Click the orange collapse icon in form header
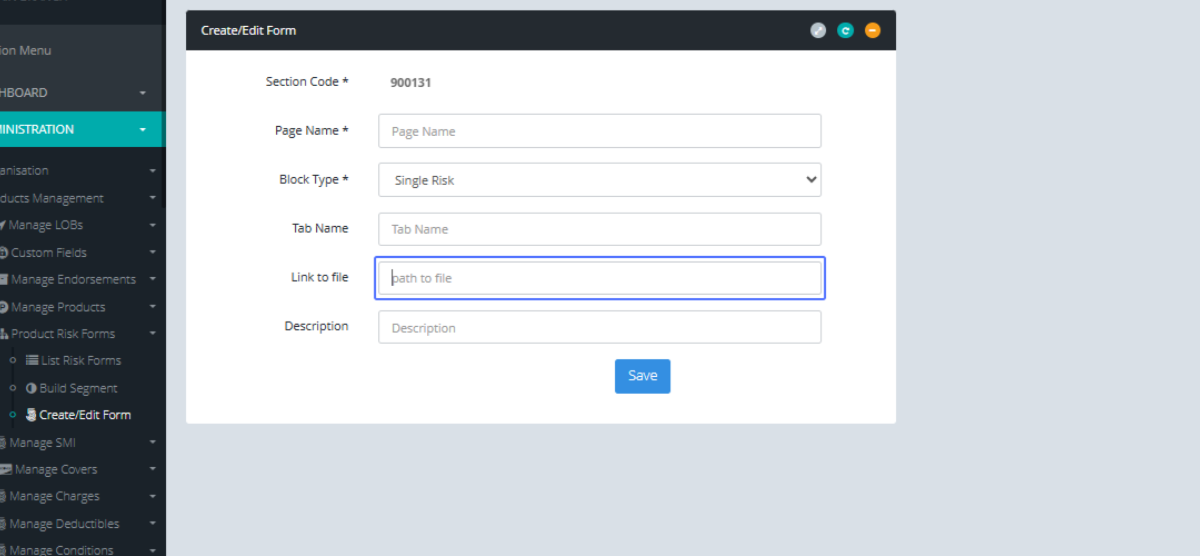Image resolution: width=1200 pixels, height=556 pixels. tap(873, 31)
